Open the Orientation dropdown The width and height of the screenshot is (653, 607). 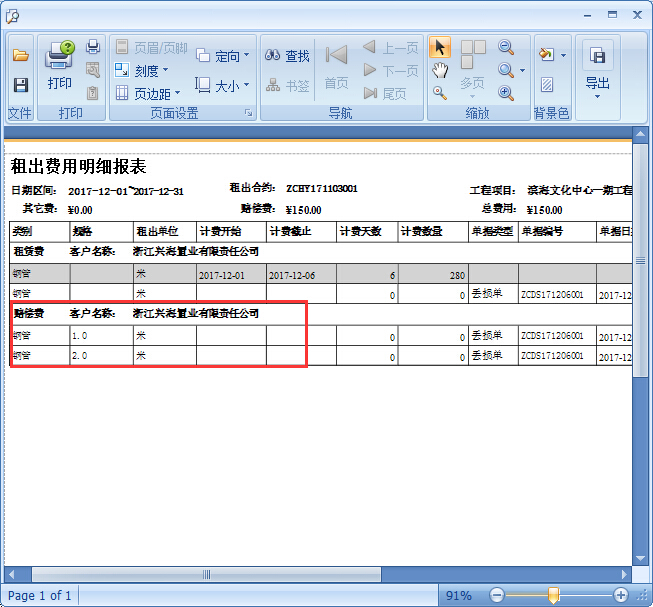click(222, 55)
